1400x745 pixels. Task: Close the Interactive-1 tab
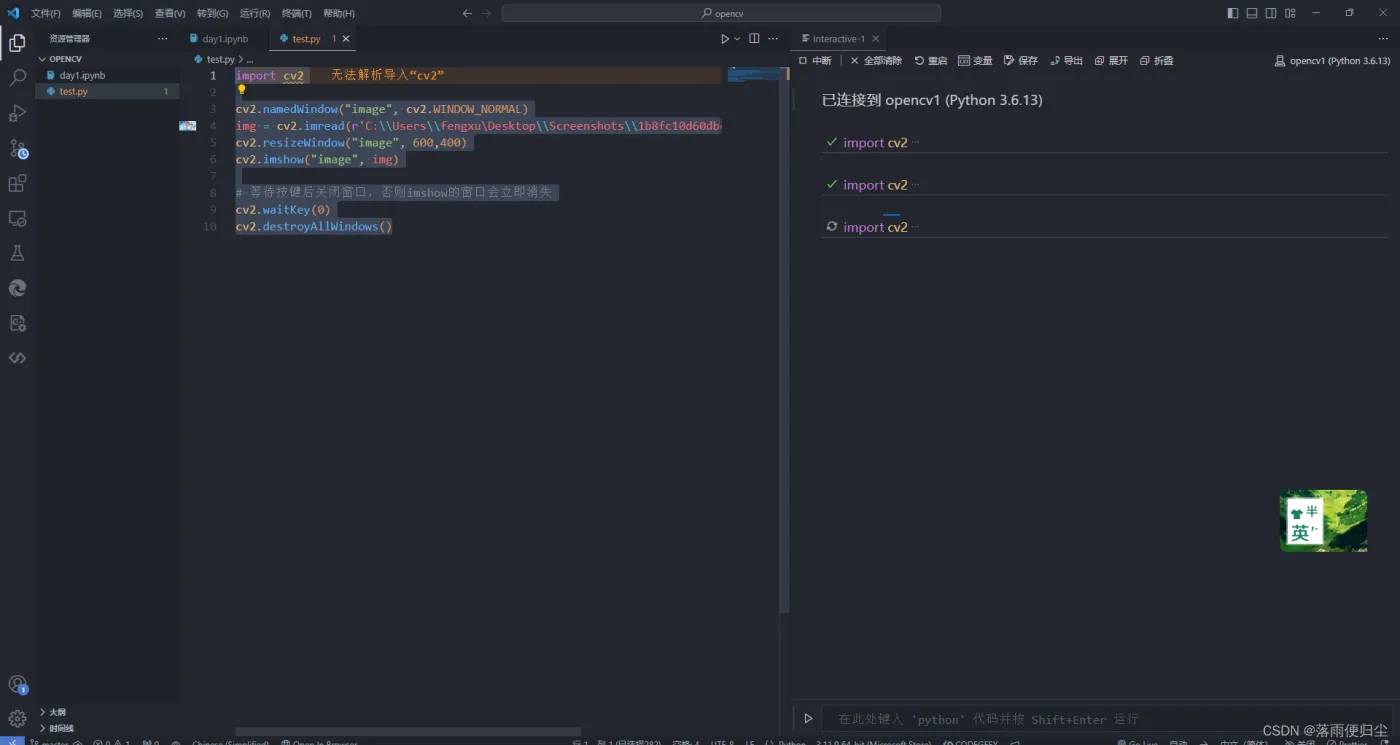pos(875,39)
